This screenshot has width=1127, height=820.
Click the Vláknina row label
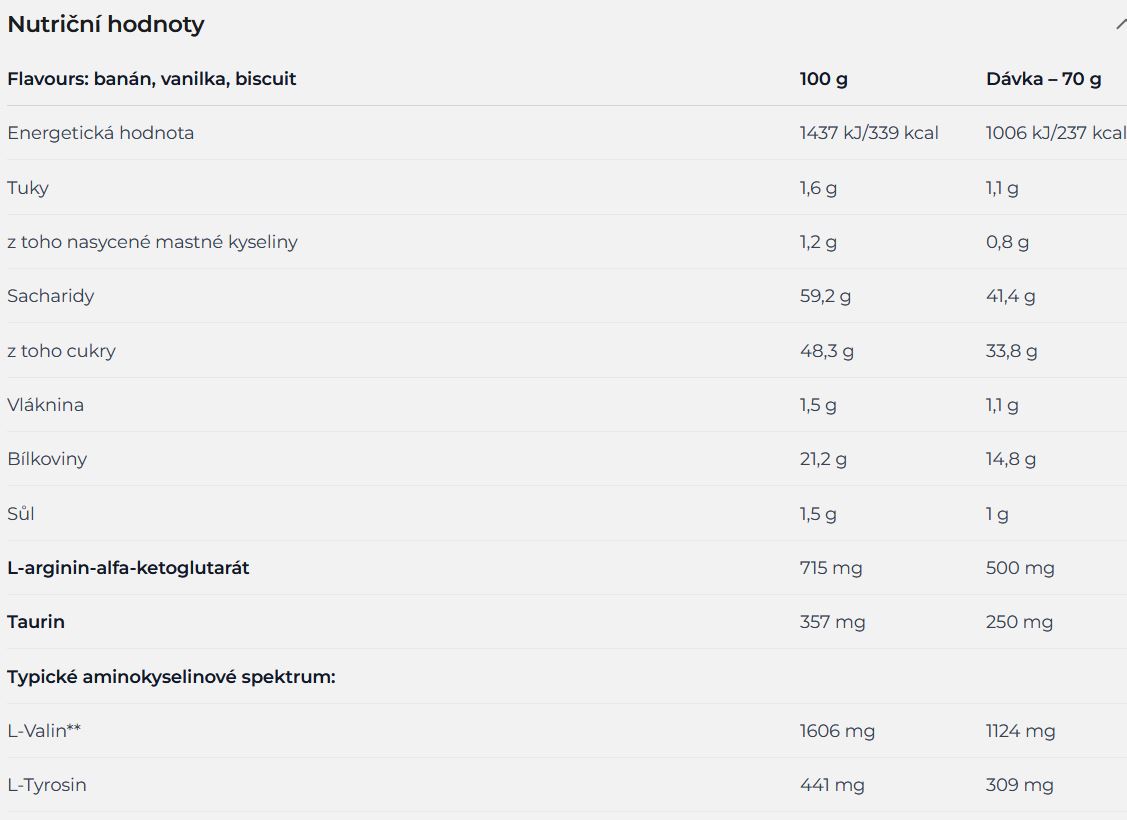(45, 405)
